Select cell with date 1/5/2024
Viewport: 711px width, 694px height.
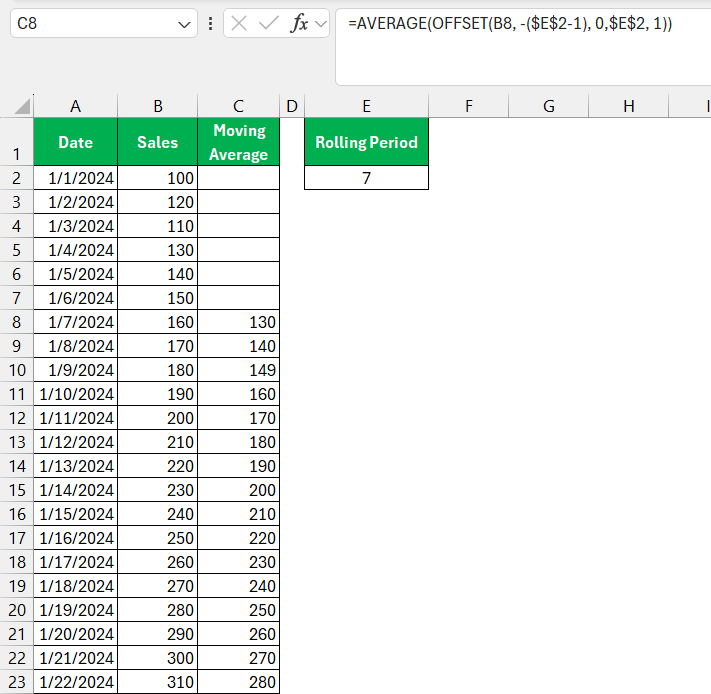coord(75,274)
